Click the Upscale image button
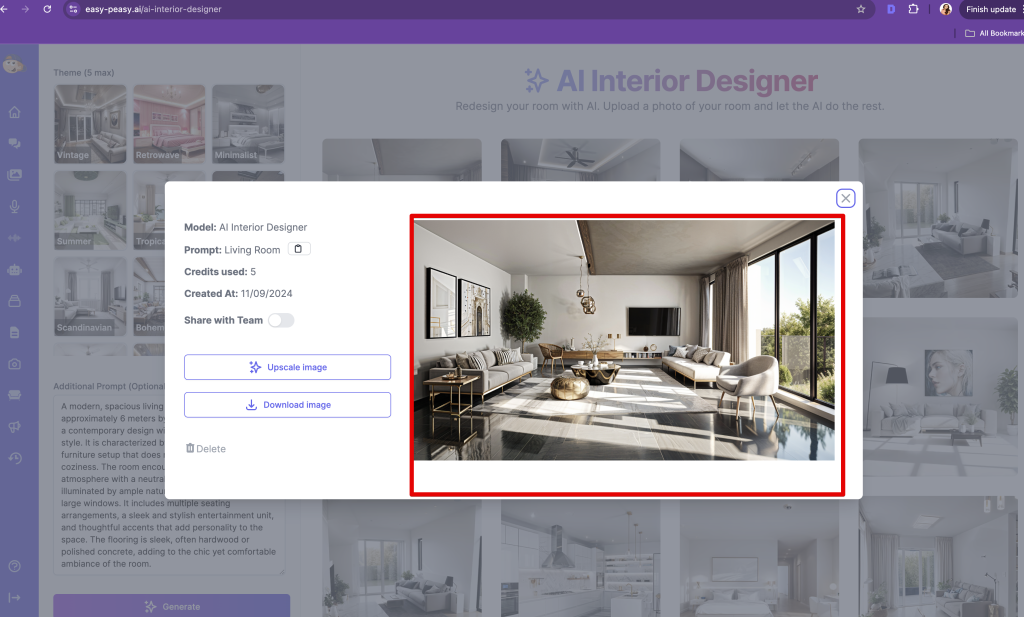The width and height of the screenshot is (1024, 617). pyautogui.click(x=287, y=367)
